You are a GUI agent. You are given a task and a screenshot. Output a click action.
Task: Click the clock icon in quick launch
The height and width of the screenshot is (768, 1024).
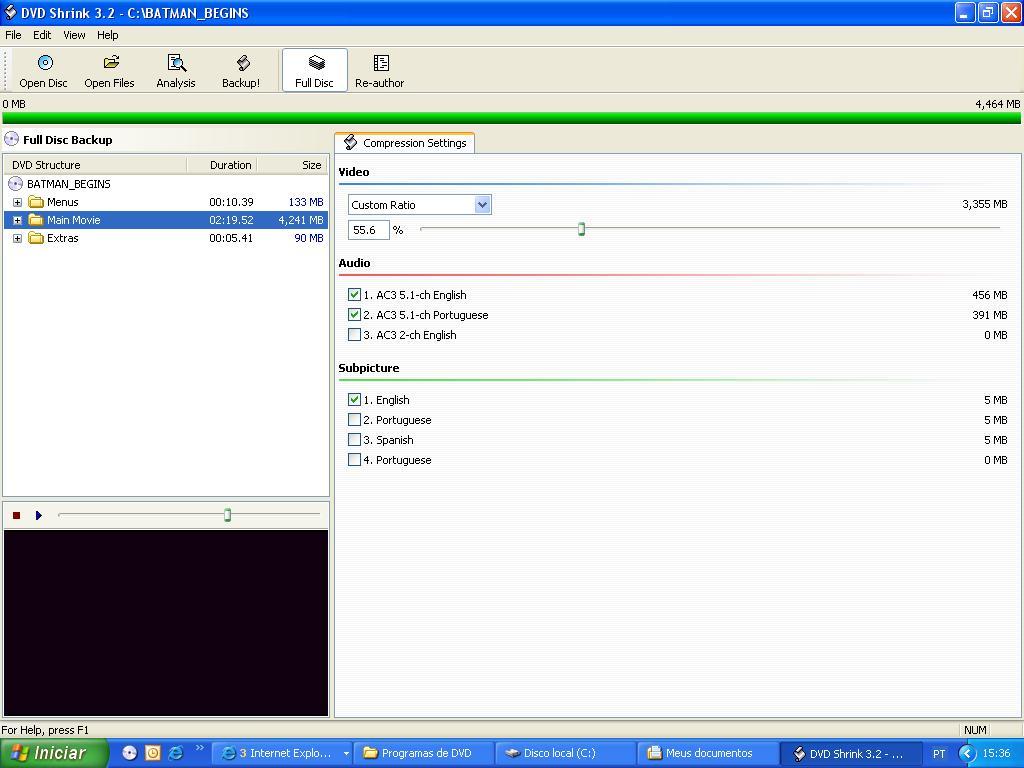[x=152, y=753]
